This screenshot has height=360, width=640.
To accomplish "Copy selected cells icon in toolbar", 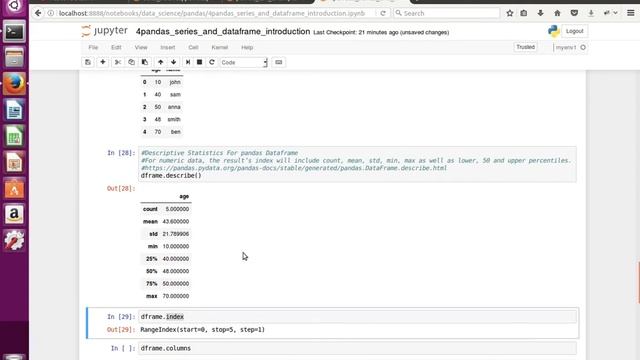I will click(x=131, y=62).
